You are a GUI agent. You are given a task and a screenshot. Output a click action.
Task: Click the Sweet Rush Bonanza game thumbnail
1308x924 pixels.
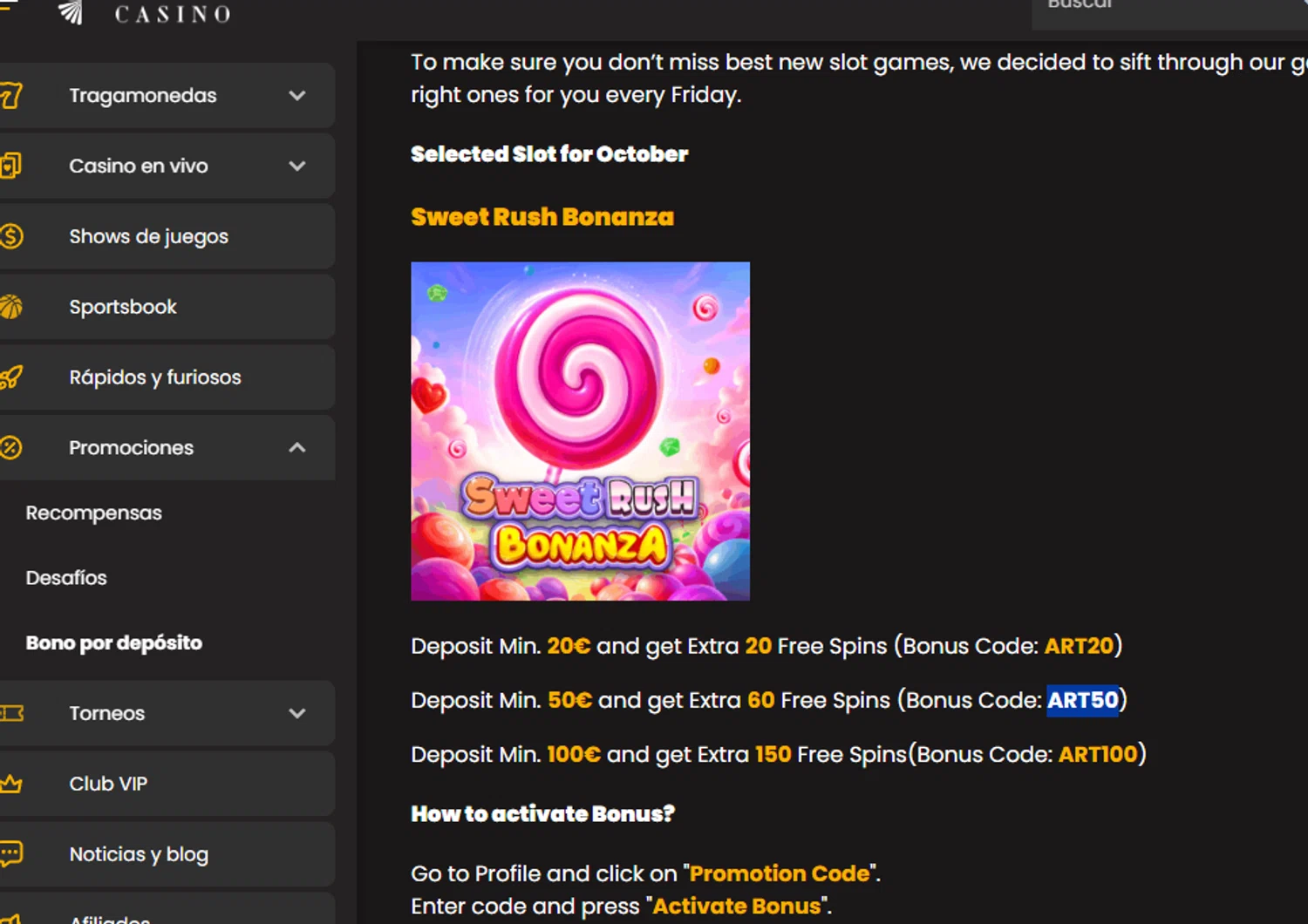(581, 431)
